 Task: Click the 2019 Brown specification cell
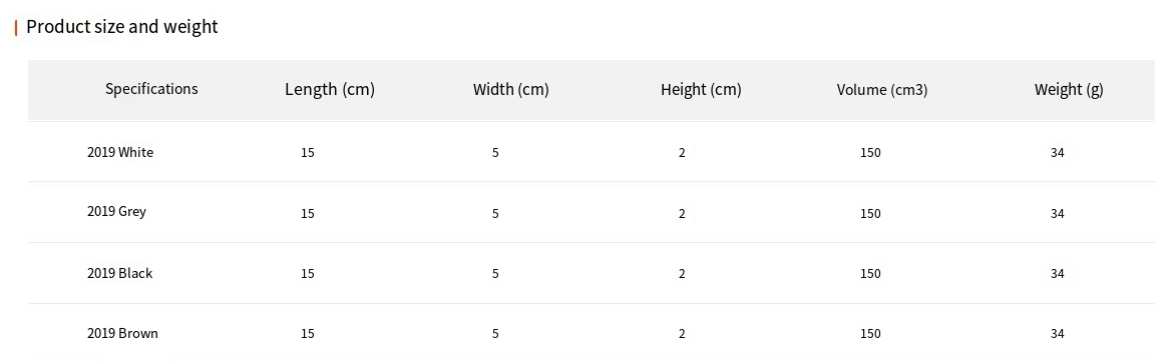tap(122, 333)
